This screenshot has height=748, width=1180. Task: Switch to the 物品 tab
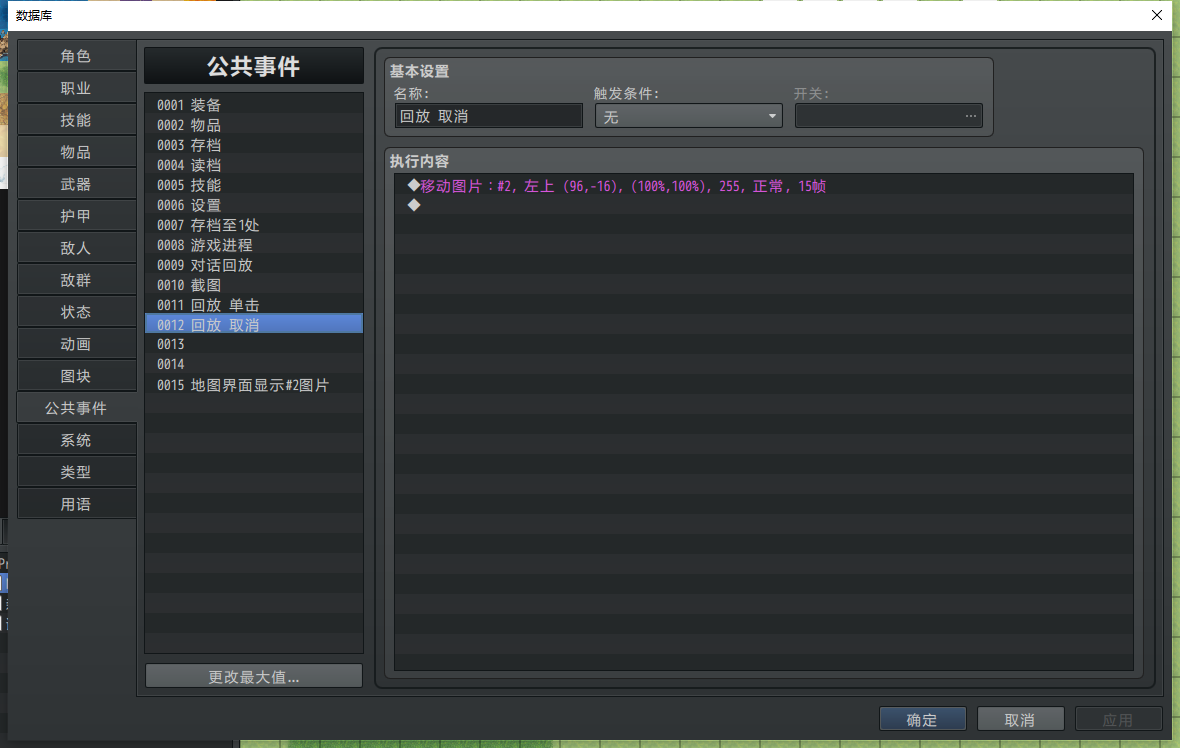click(x=76, y=152)
